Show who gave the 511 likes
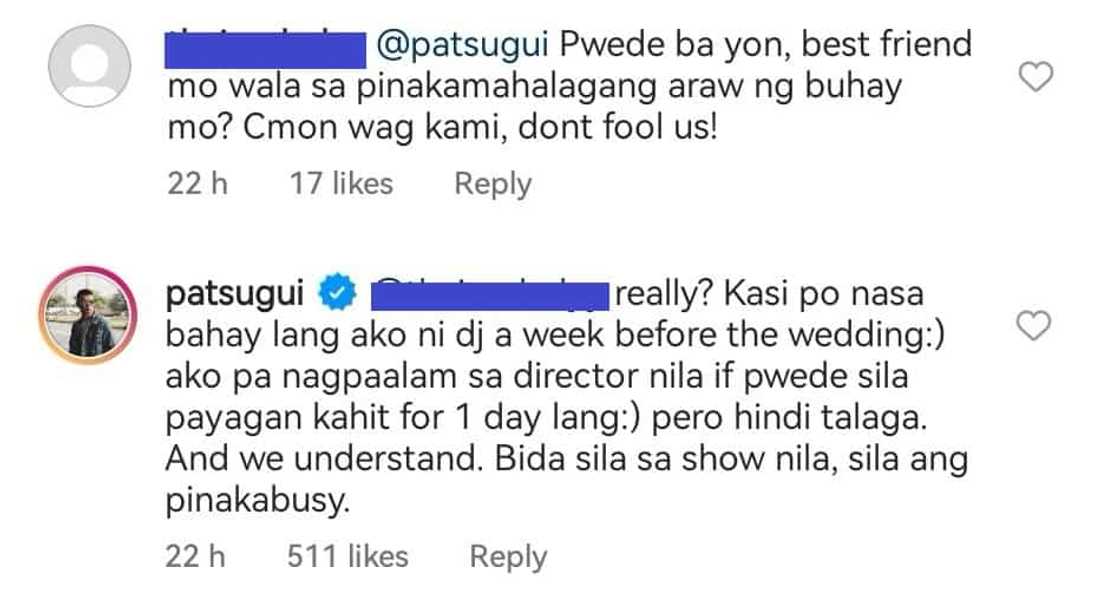 point(348,556)
